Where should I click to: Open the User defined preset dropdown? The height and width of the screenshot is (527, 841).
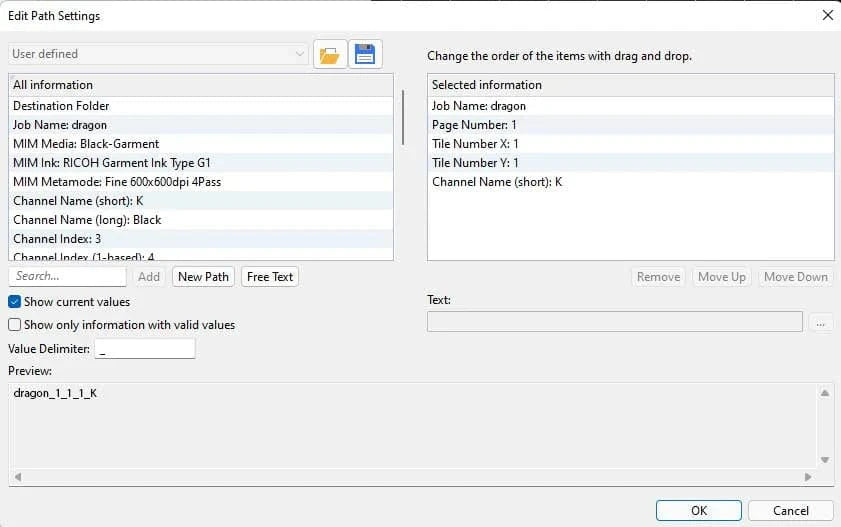[159, 54]
